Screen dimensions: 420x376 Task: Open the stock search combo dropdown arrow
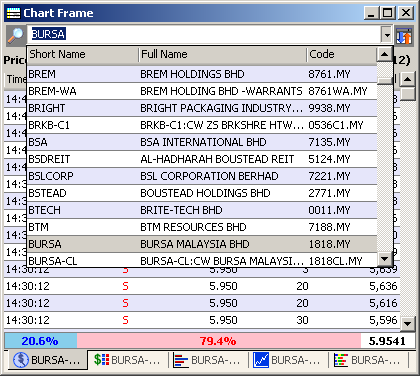pos(387,35)
